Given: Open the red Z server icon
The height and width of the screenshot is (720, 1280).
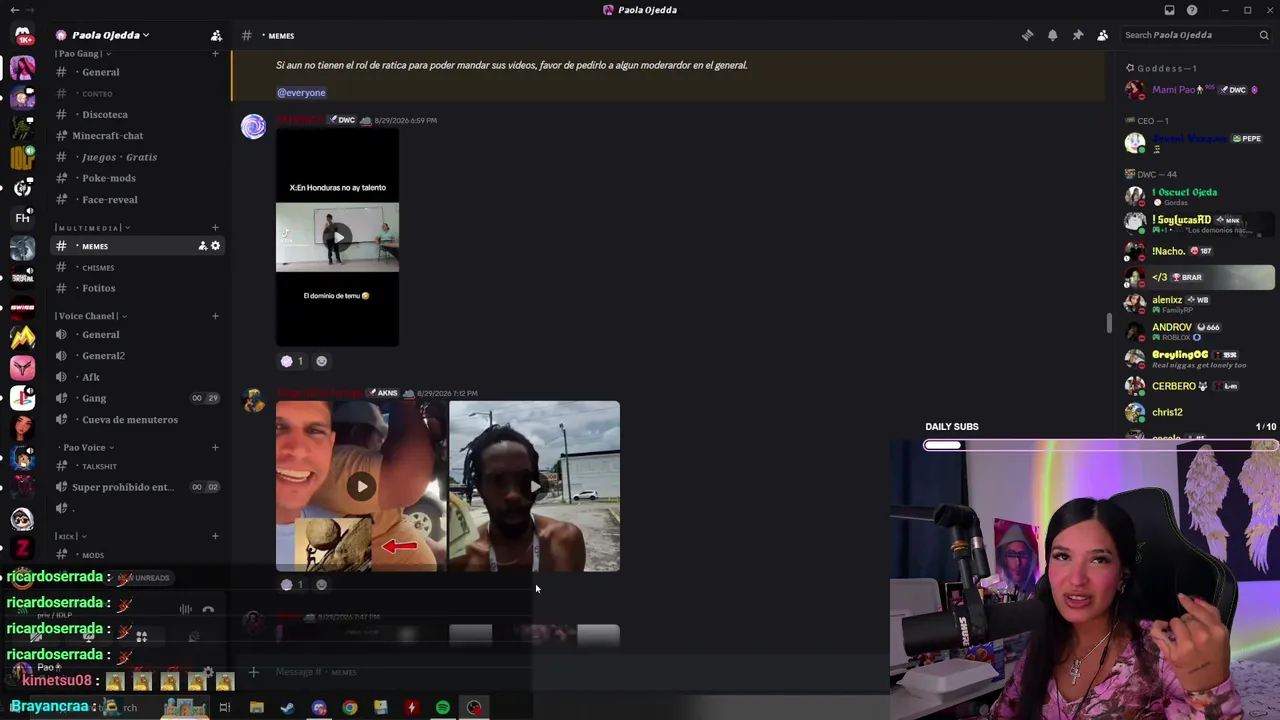Looking at the screenshot, I should point(22,548).
